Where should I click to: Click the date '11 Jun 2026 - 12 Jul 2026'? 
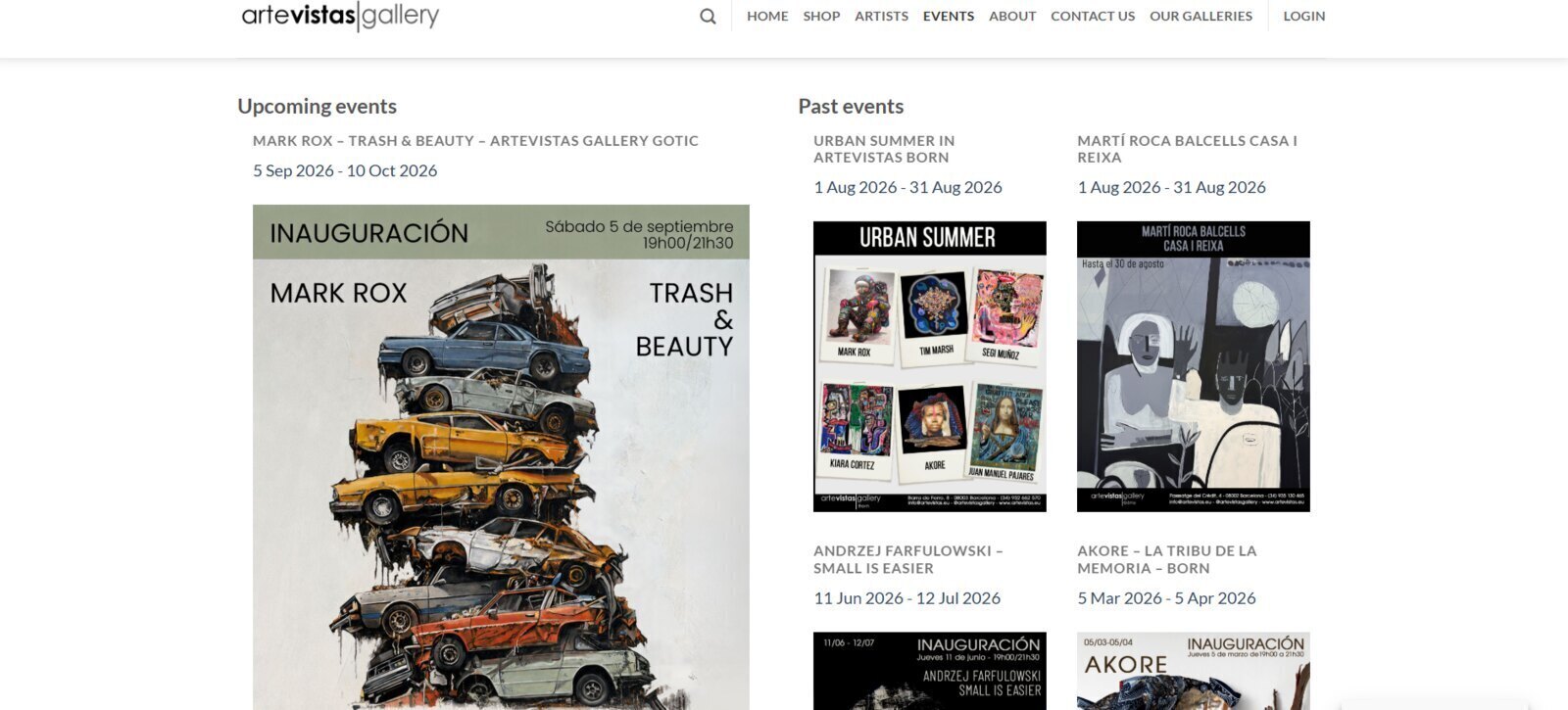tap(906, 598)
